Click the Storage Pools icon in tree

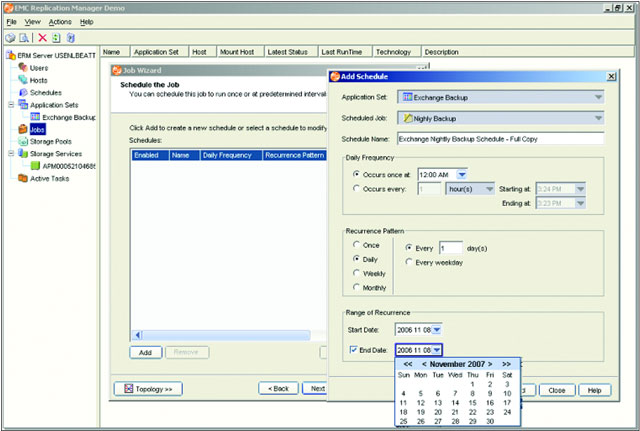click(x=23, y=141)
